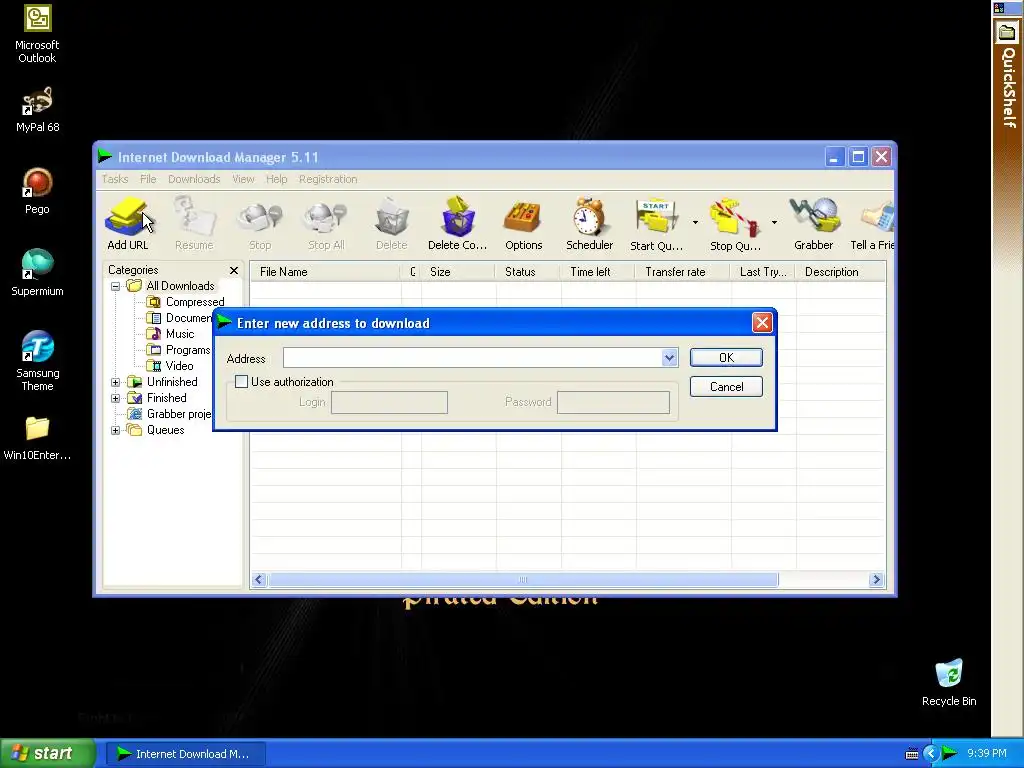1024x768 pixels.
Task: Sort by the Time left column header
Action: 598,272
